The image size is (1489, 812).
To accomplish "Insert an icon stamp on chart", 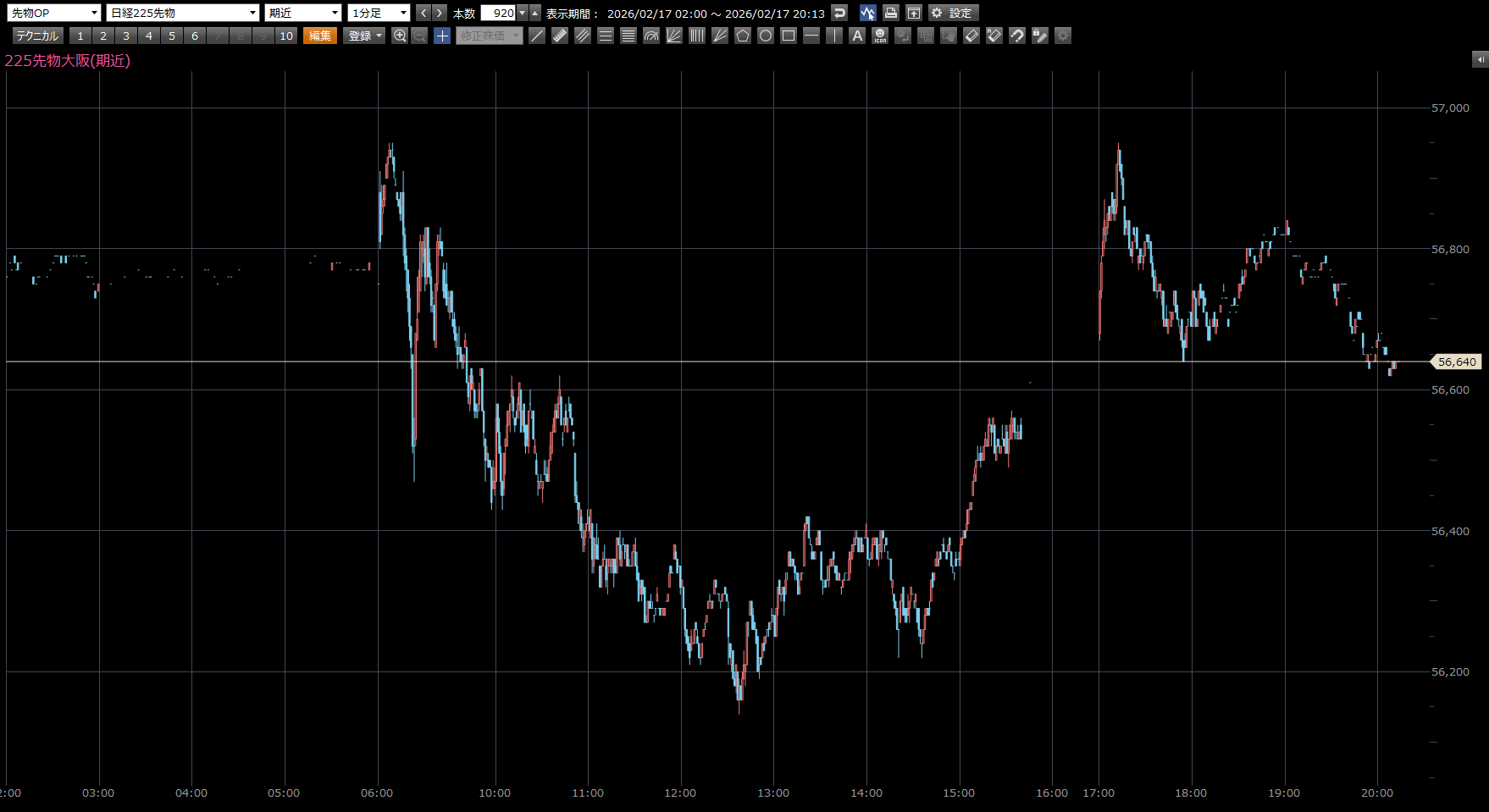I will click(880, 36).
